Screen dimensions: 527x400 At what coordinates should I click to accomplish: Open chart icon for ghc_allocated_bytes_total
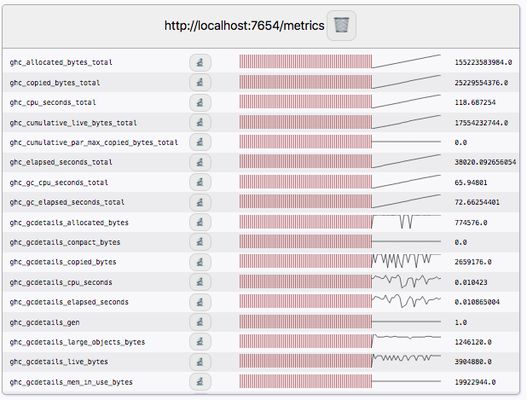point(200,63)
